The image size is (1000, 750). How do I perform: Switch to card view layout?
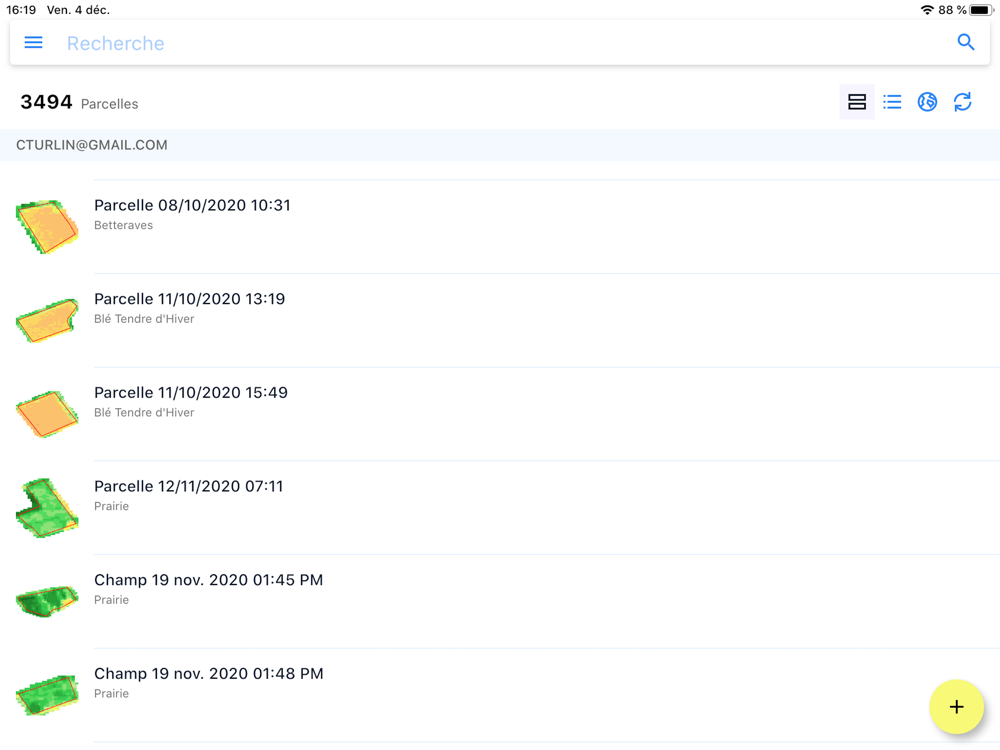(857, 102)
